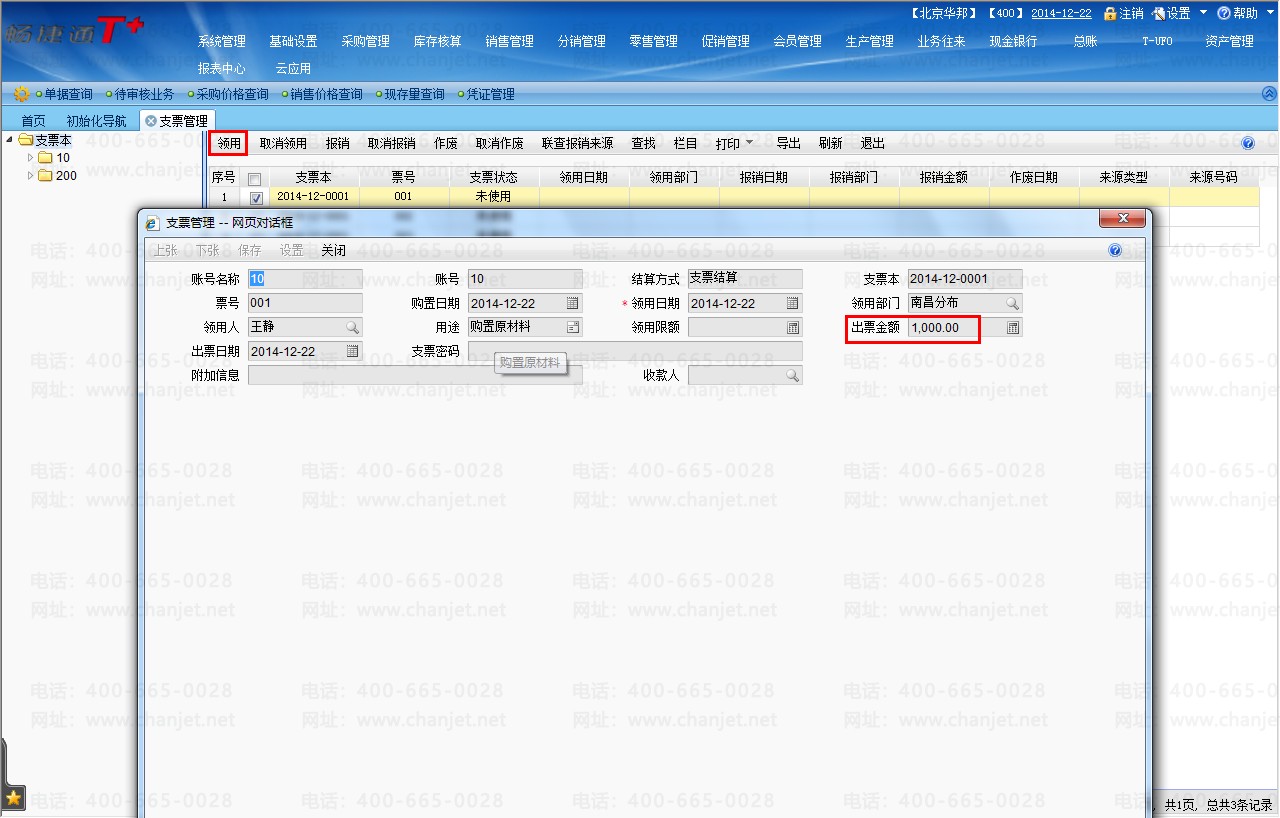1280x818 pixels.
Task: Open the 设置 dropdown arrow in top bar
Action: pyautogui.click(x=1203, y=12)
